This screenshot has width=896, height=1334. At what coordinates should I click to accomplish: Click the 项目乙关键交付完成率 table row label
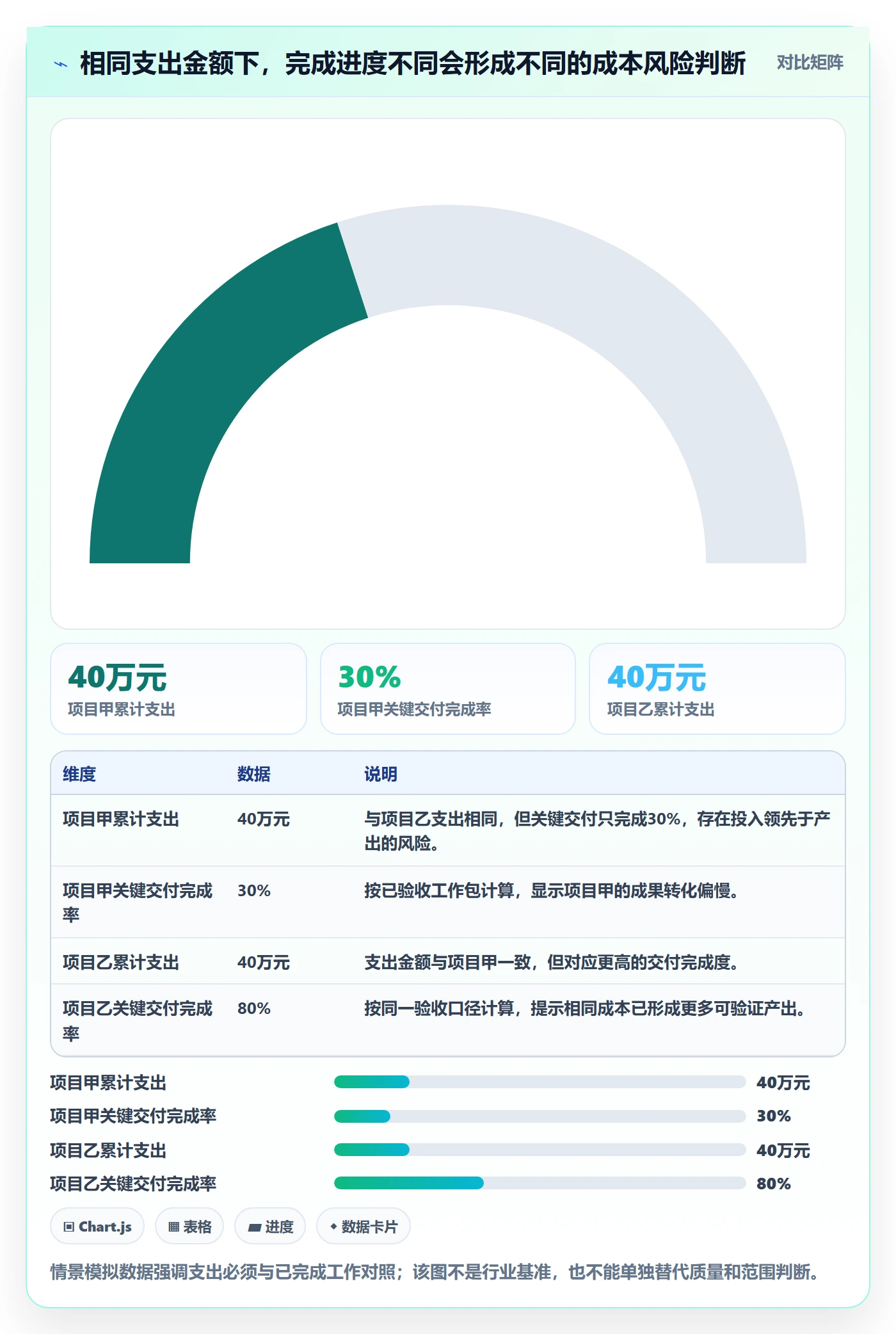(x=138, y=1020)
